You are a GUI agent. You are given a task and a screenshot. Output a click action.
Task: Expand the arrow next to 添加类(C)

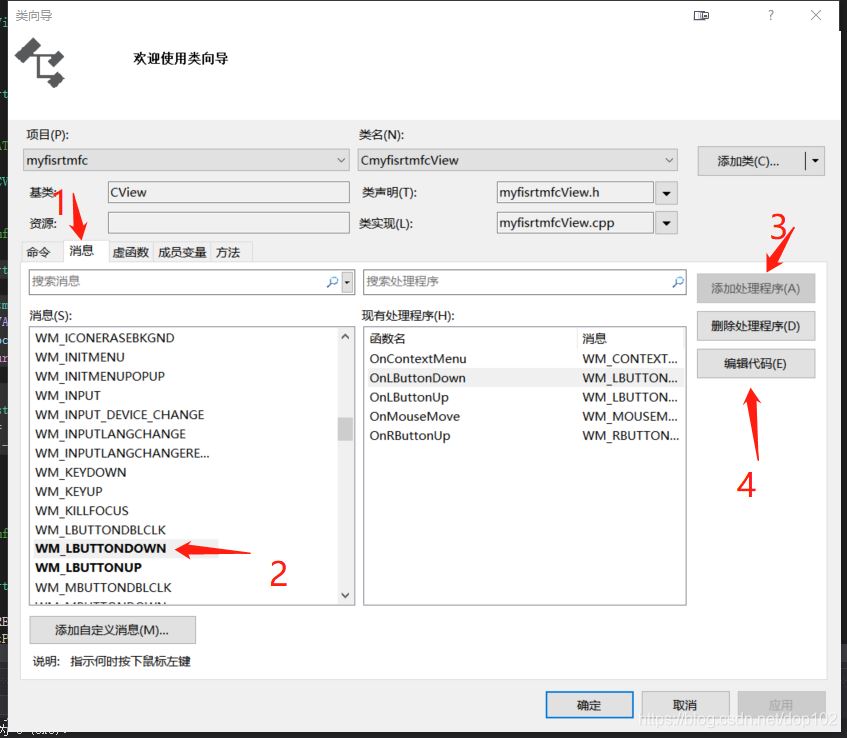(x=815, y=161)
